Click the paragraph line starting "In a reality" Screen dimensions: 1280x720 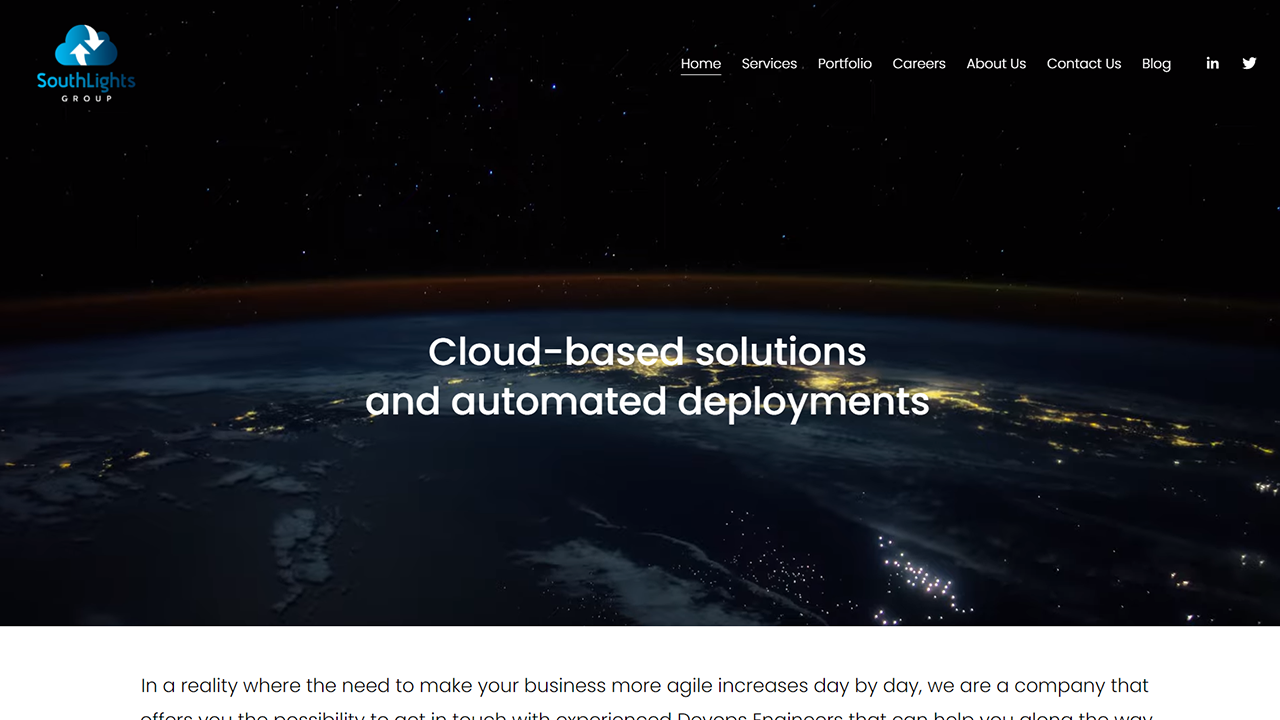pos(645,686)
